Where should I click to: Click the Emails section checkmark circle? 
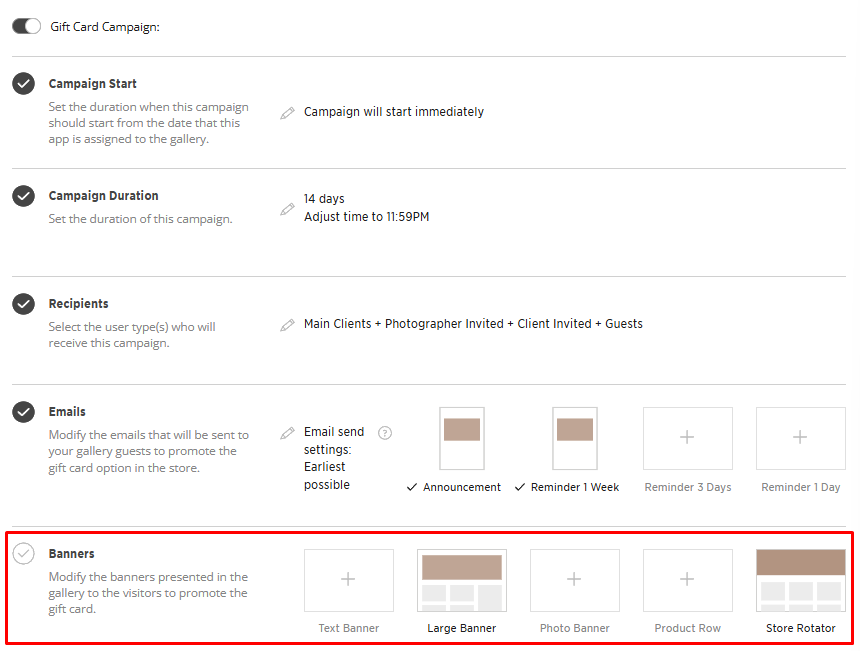[x=24, y=412]
